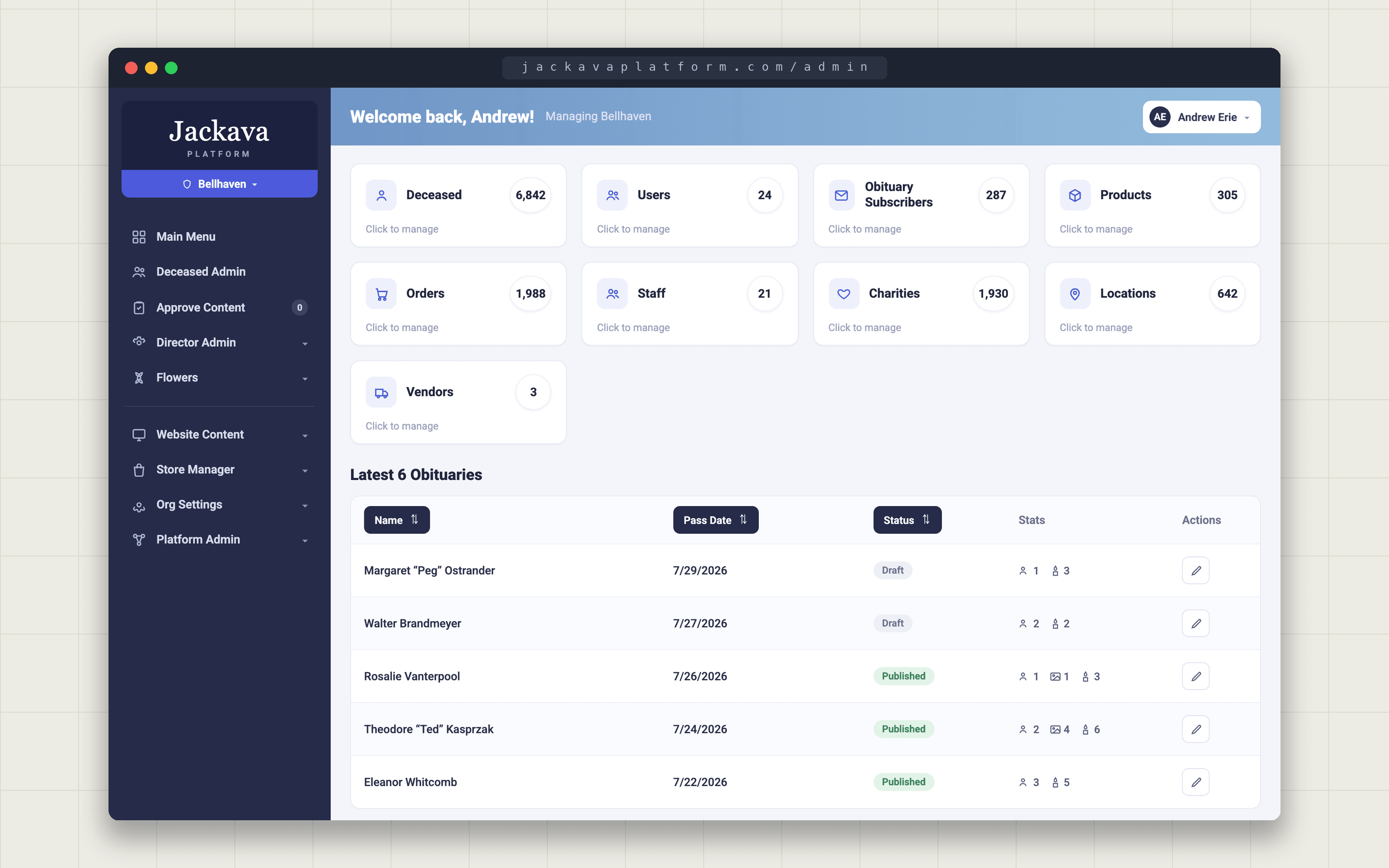Edit Eleanor Whitcomb obituary pencil icon
This screenshot has width=1389, height=868.
(x=1195, y=782)
